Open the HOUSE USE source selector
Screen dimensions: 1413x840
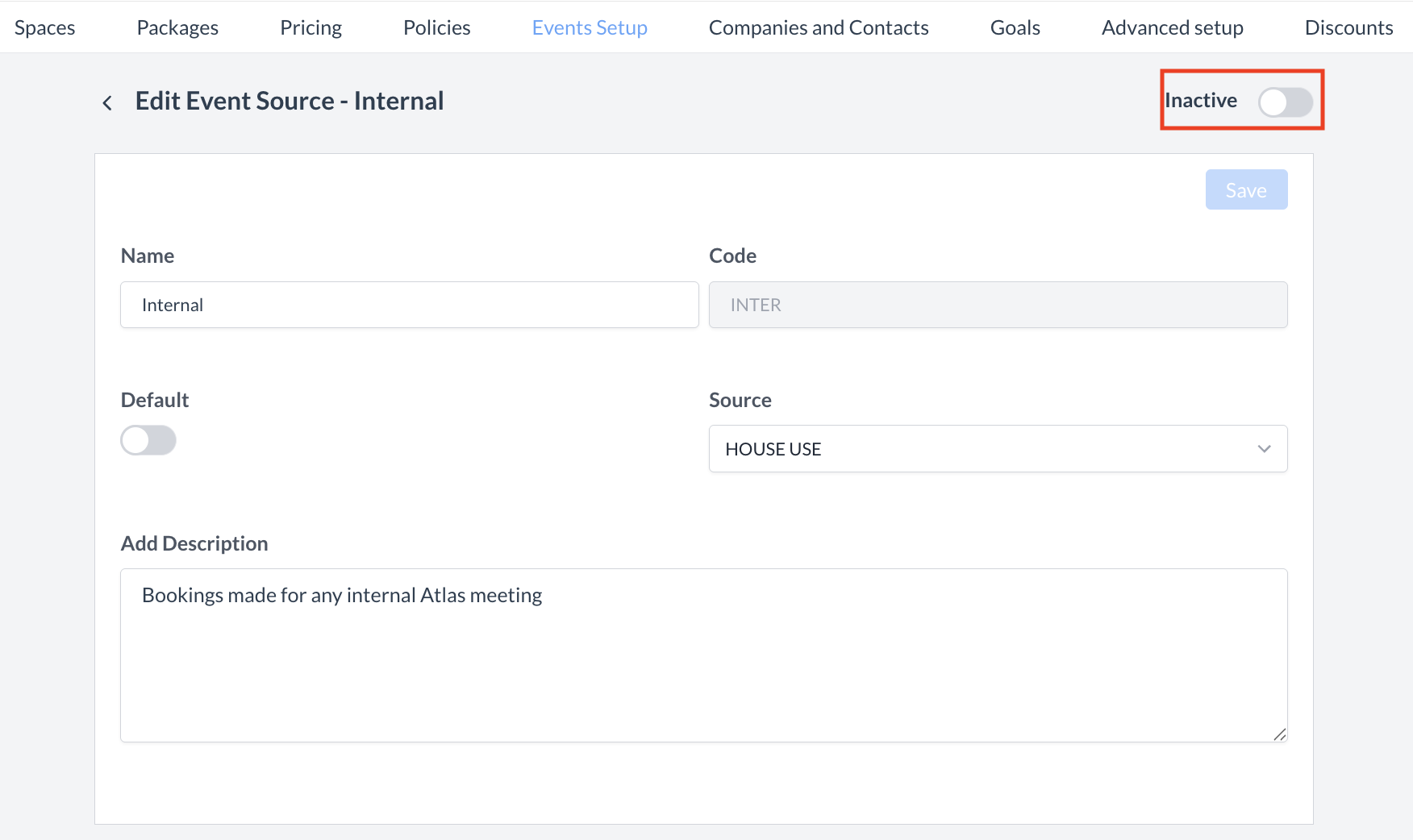(x=998, y=449)
